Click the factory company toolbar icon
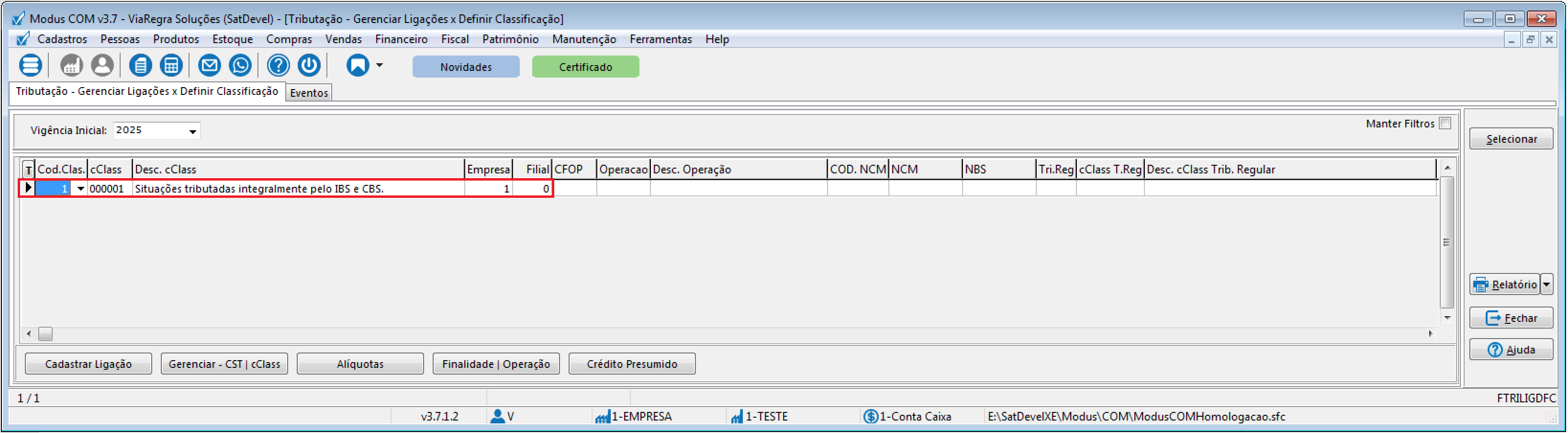 pyautogui.click(x=71, y=65)
